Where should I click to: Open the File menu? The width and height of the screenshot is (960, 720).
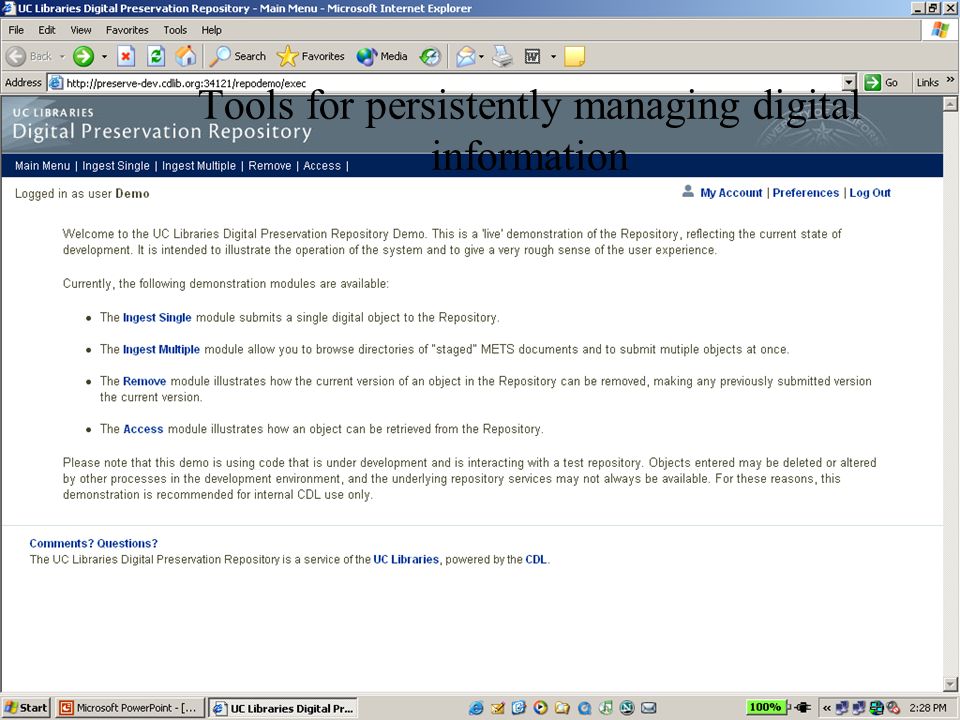[16, 30]
